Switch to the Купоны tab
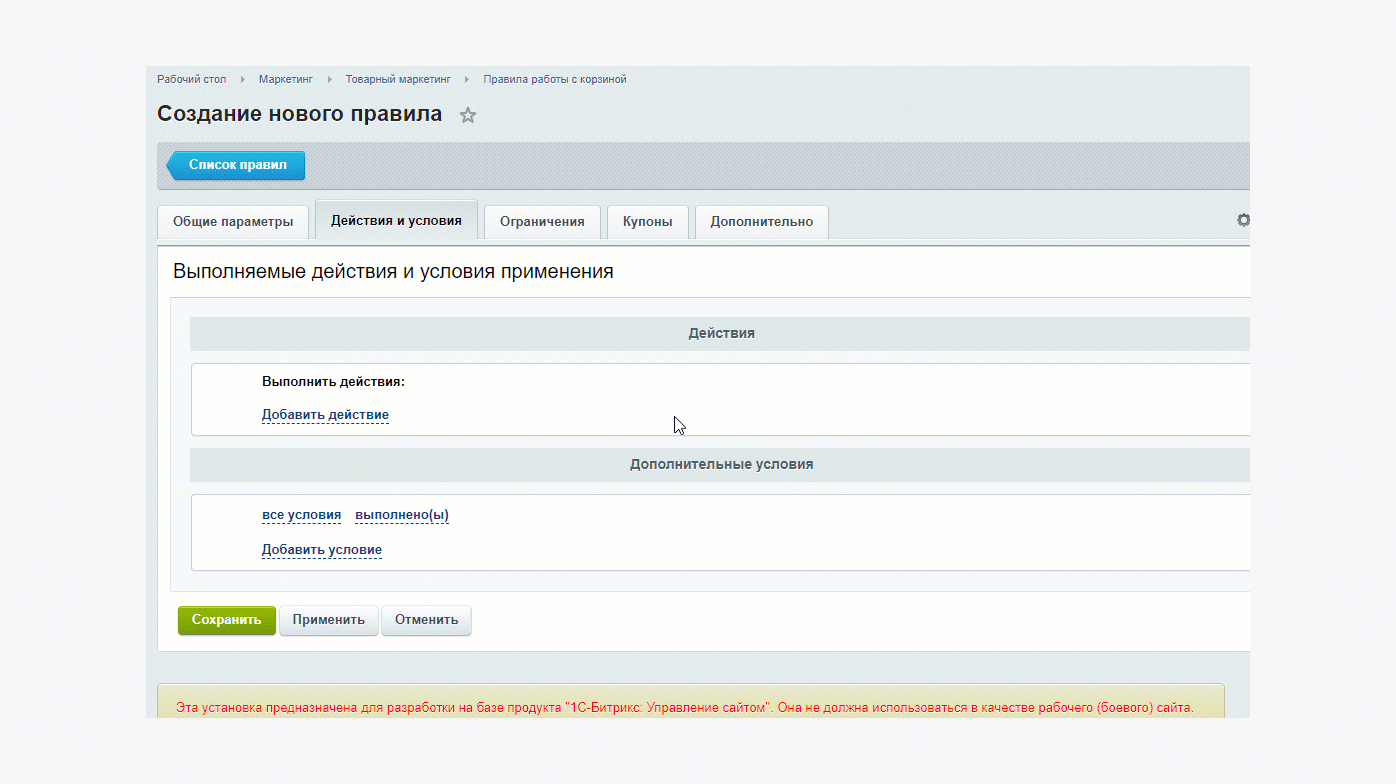This screenshot has width=1396, height=784. click(647, 222)
